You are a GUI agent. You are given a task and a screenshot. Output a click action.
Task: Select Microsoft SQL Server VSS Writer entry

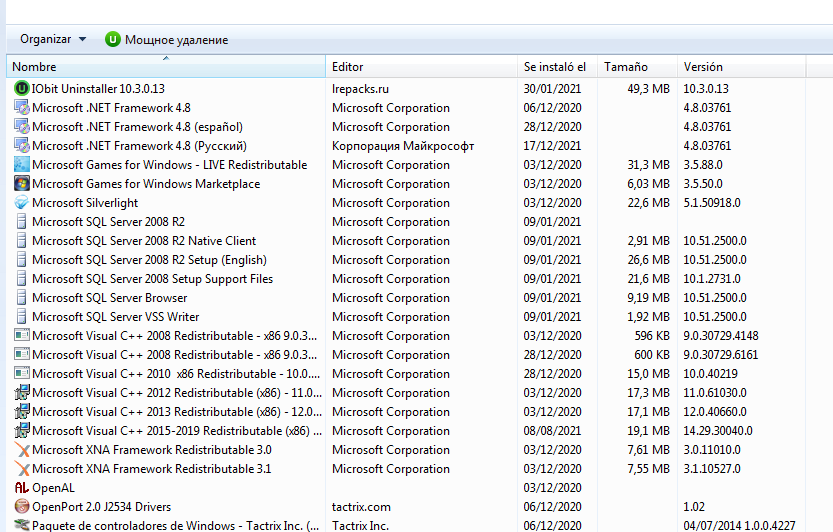click(x=116, y=317)
